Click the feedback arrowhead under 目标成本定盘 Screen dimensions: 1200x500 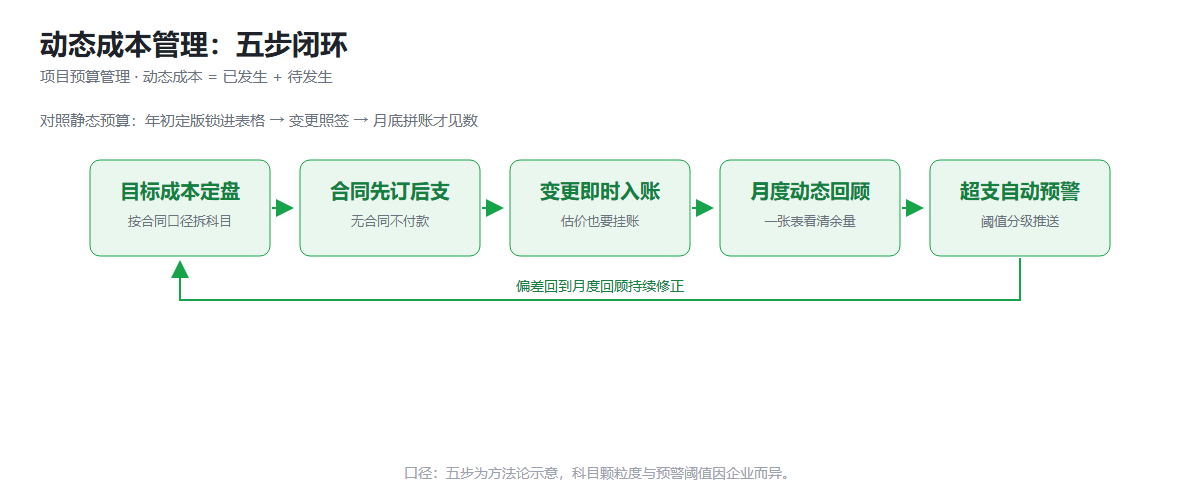[180, 269]
